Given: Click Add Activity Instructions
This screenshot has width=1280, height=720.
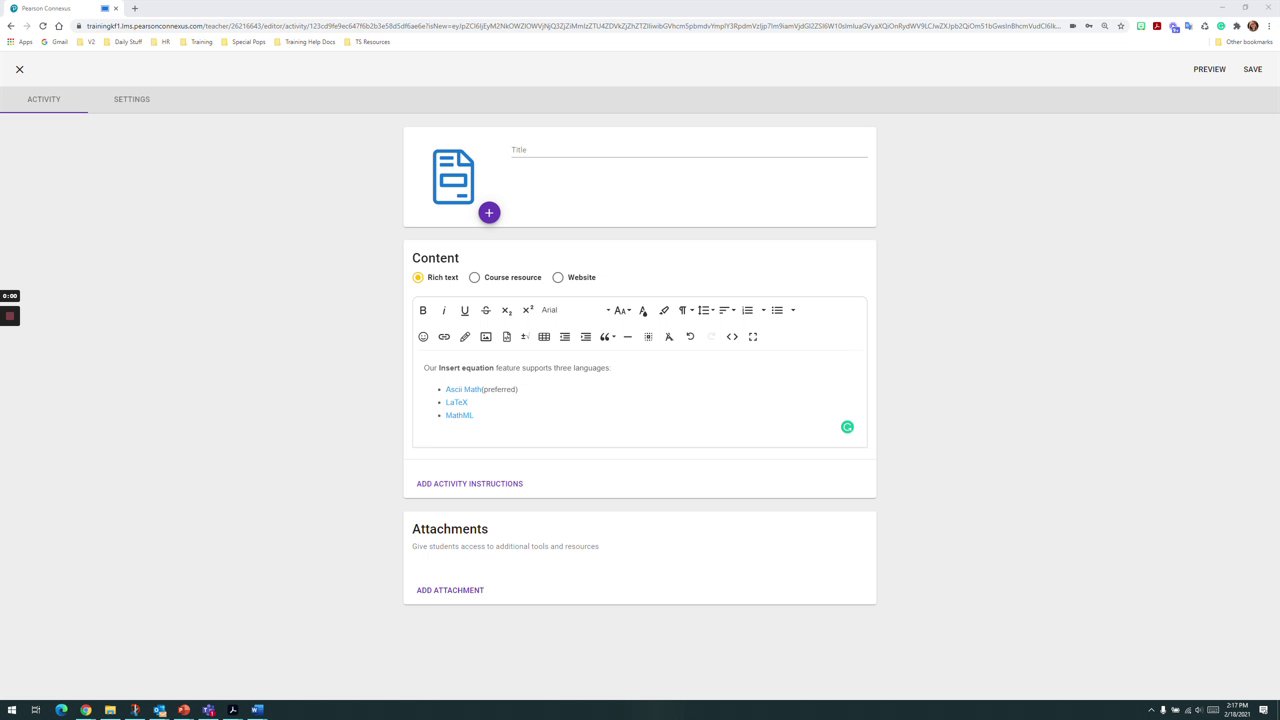Looking at the screenshot, I should tap(470, 484).
